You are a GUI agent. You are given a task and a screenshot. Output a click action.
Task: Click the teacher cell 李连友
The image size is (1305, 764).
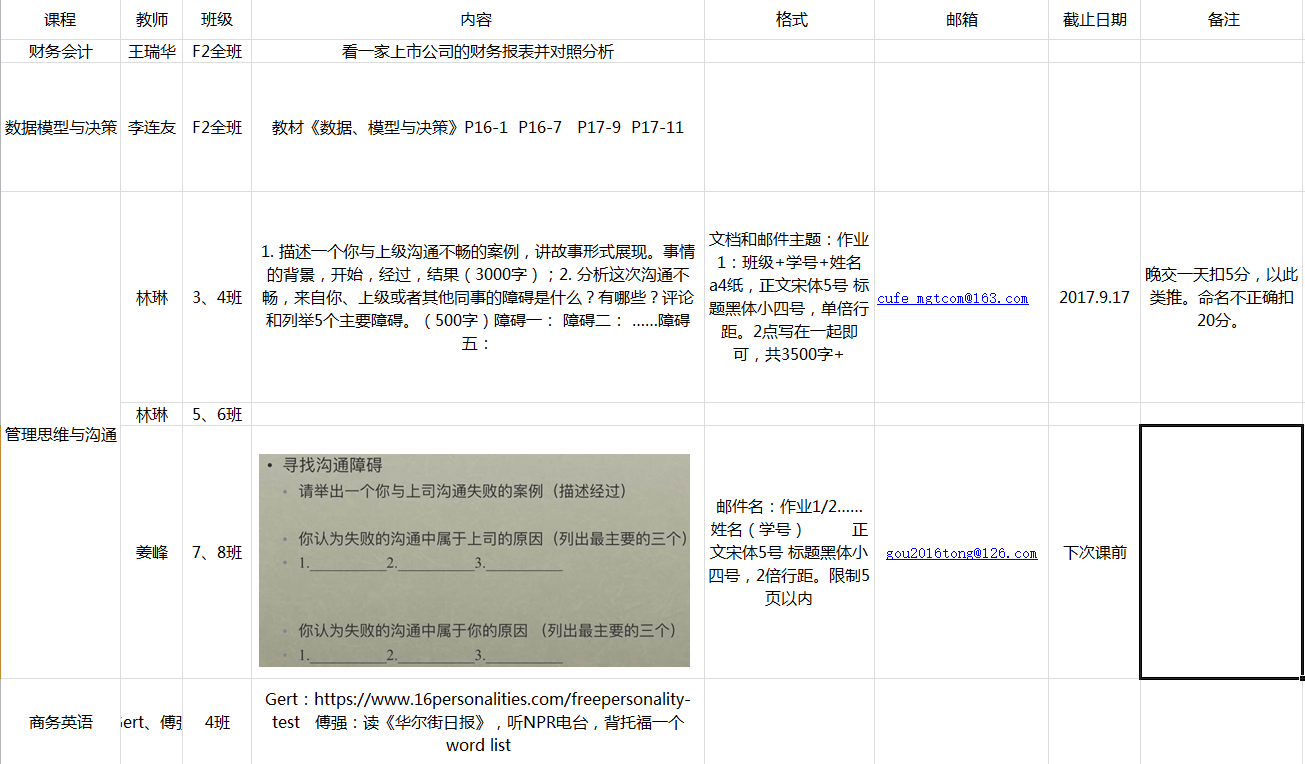coord(152,127)
